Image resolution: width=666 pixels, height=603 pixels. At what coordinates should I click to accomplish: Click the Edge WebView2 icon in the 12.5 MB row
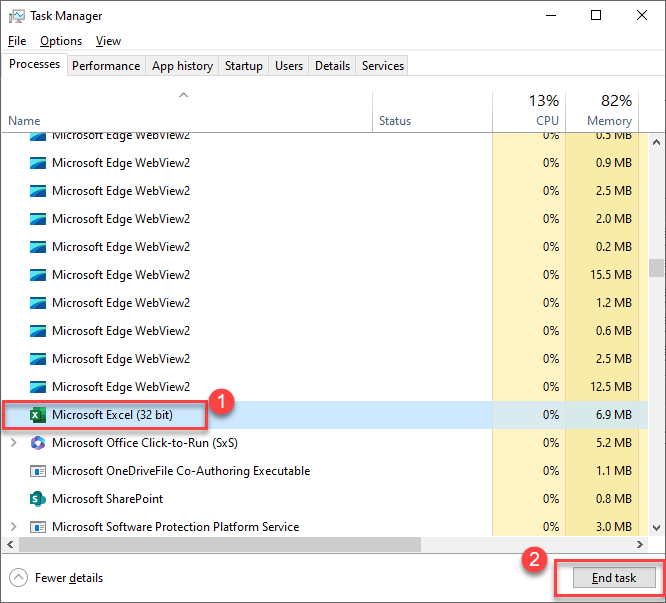[38, 387]
